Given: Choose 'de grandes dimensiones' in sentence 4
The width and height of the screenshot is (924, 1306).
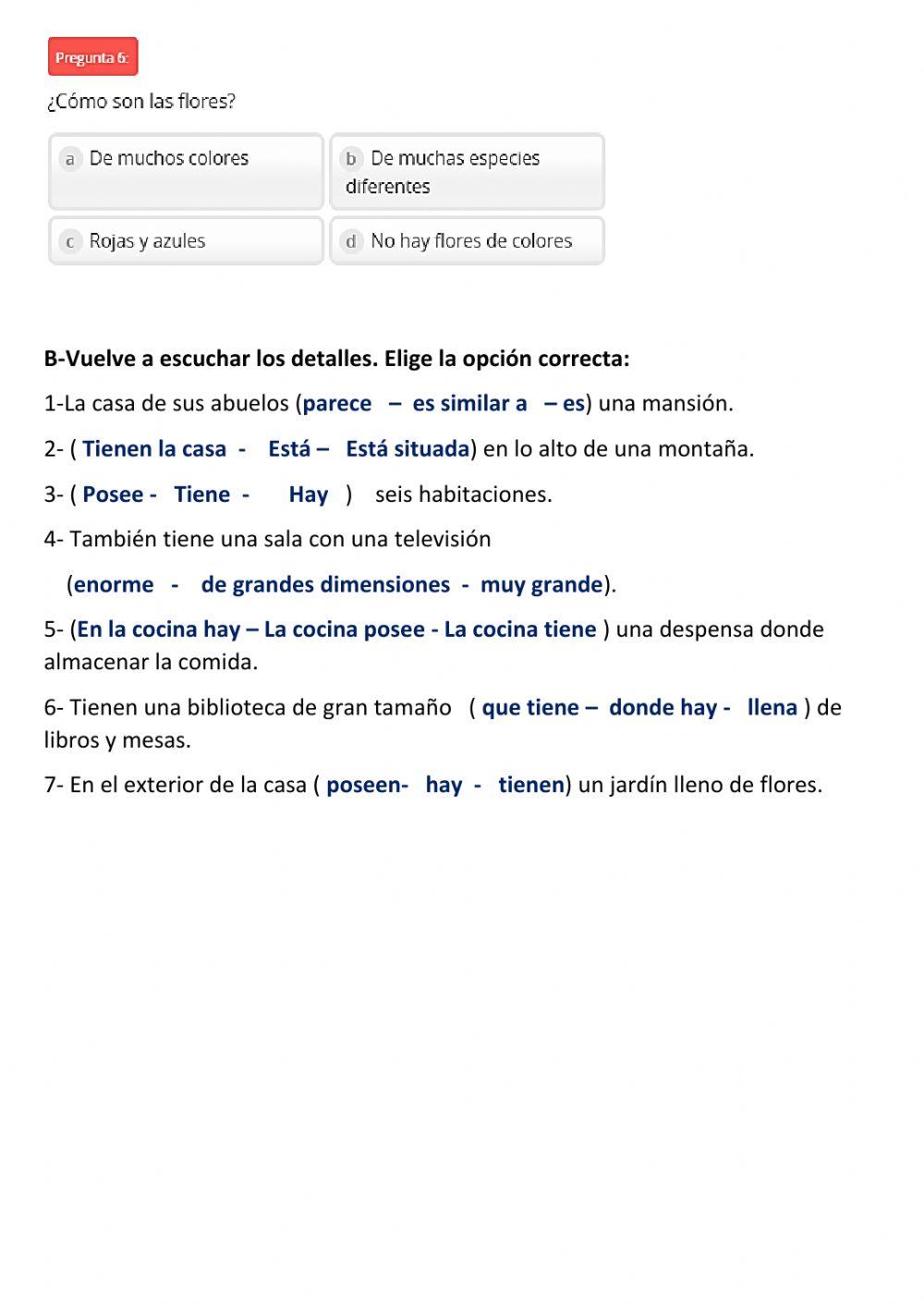Looking at the screenshot, I should [x=325, y=585].
